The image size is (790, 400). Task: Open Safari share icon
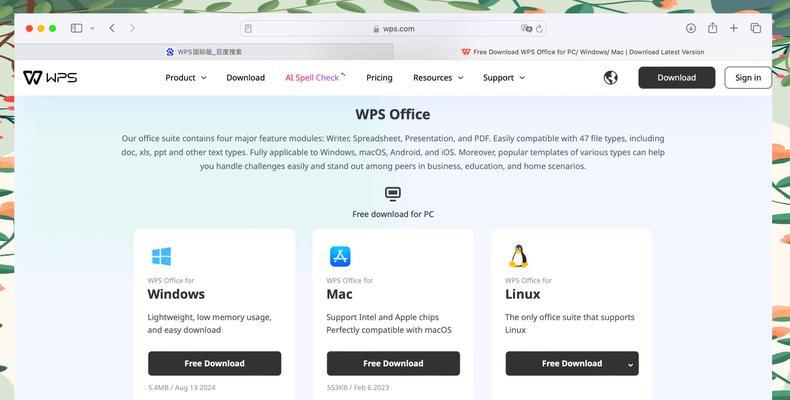pyautogui.click(x=712, y=28)
